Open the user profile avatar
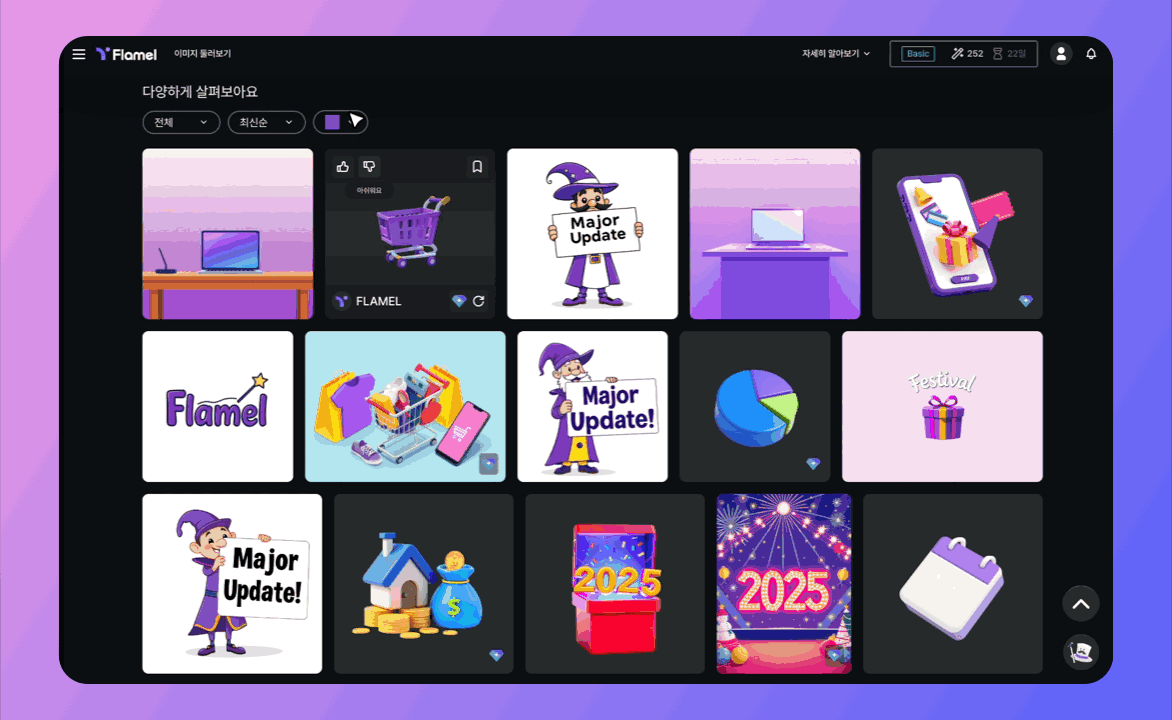 coord(1061,54)
